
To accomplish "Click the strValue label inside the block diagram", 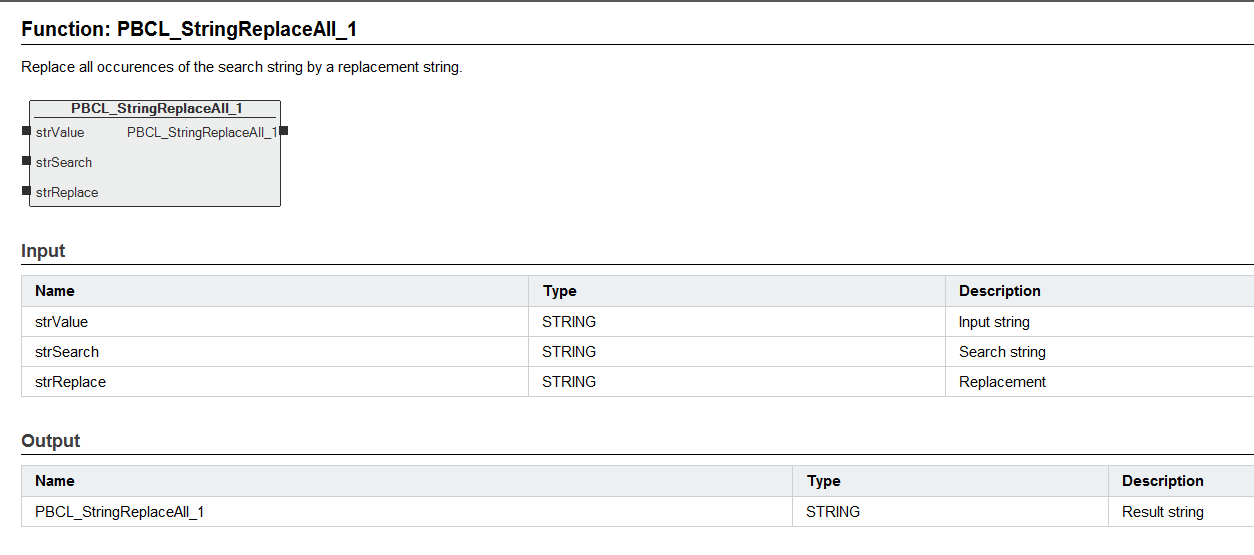I will [60, 133].
